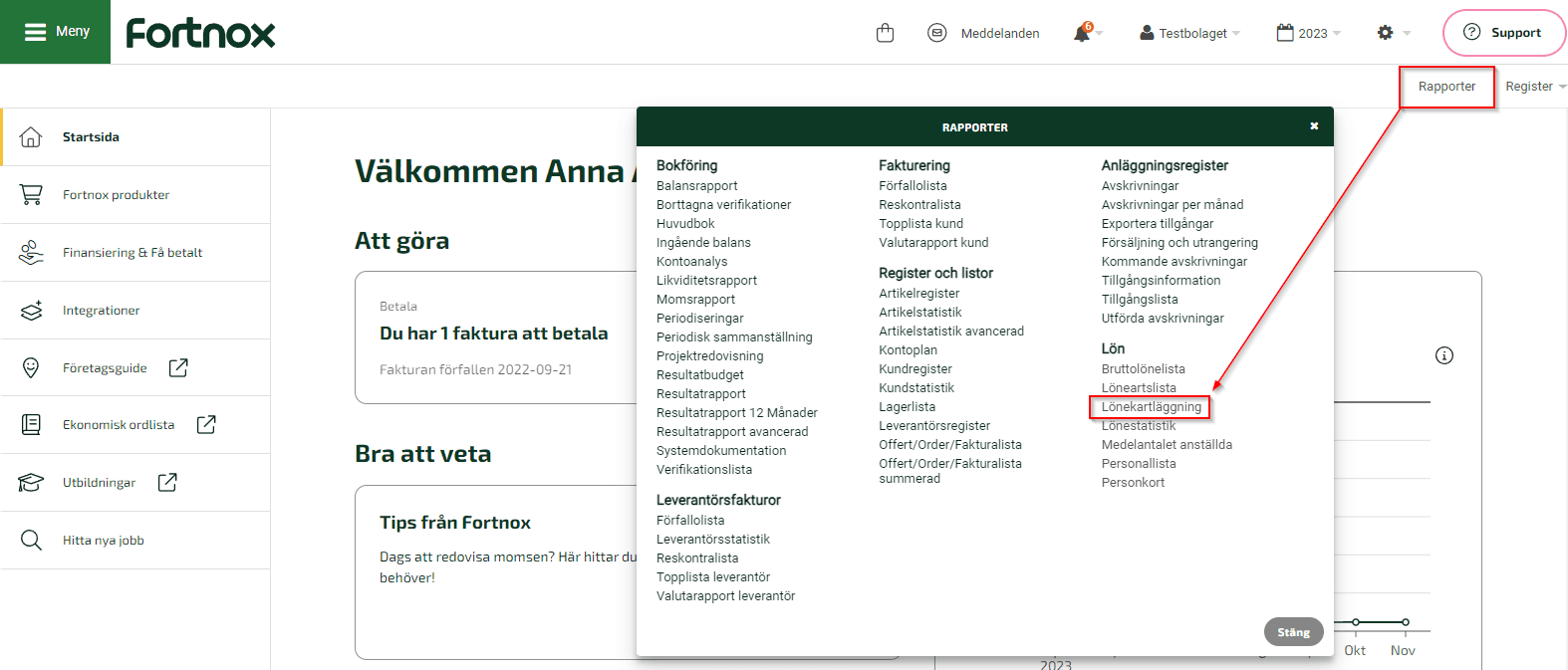Screen dimensions: 1568x670
Task: Click the Support button
Action: [x=1503, y=33]
